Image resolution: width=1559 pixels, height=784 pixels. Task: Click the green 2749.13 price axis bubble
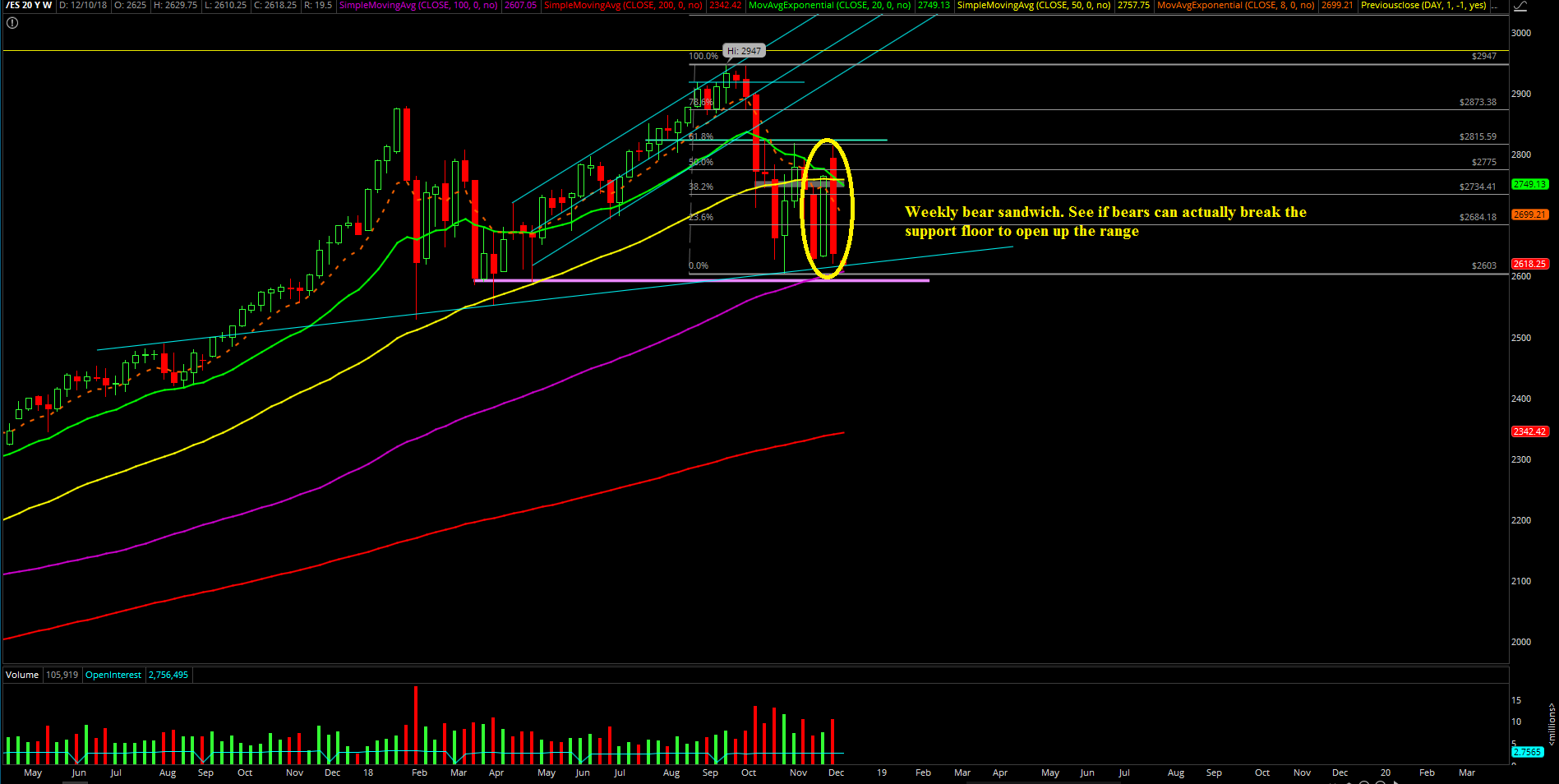tap(1529, 184)
